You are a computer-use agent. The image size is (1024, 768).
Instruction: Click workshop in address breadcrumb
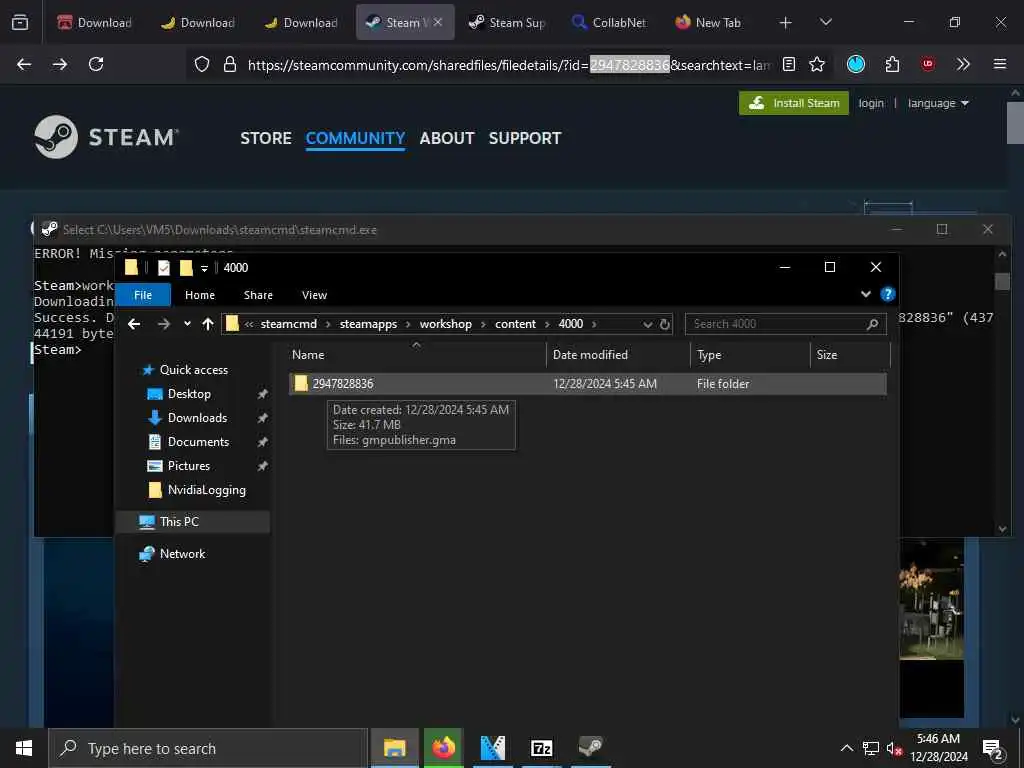pyautogui.click(x=445, y=324)
